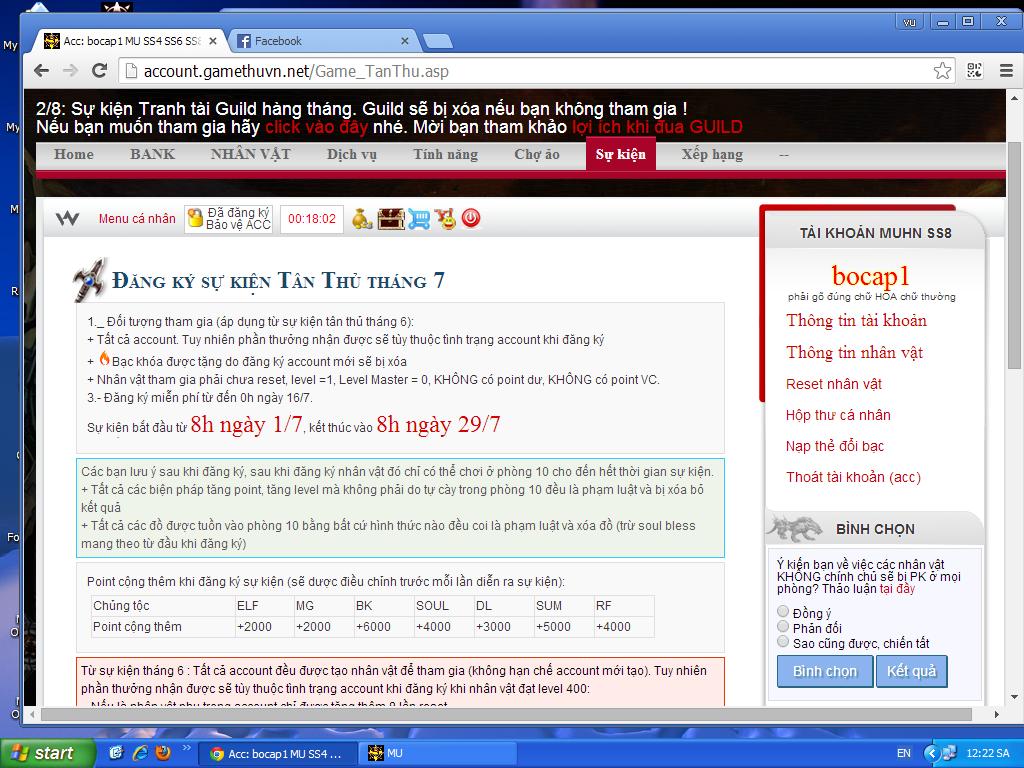Screen dimensions: 1024x768
Task: Select the Sự kiện menu tab
Action: 620,155
